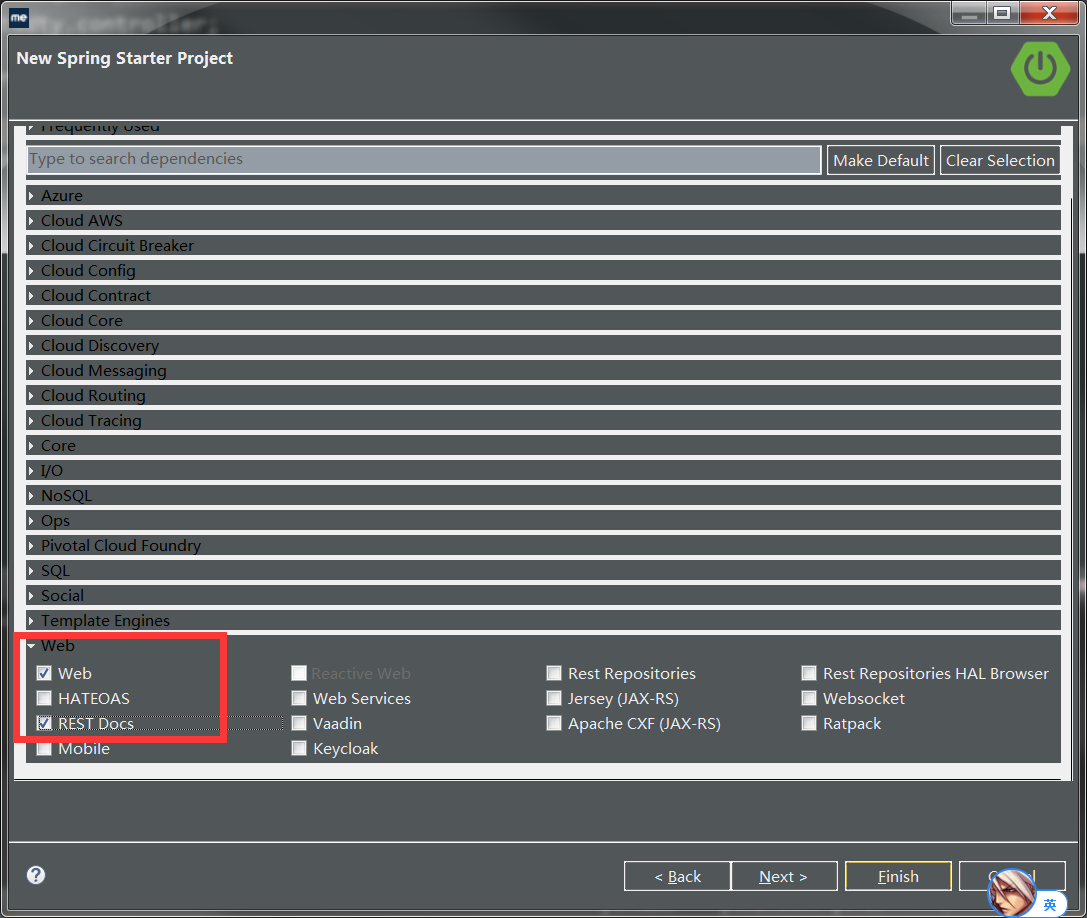Expand the Template Engines section
This screenshot has width=1087, height=918.
click(544, 621)
